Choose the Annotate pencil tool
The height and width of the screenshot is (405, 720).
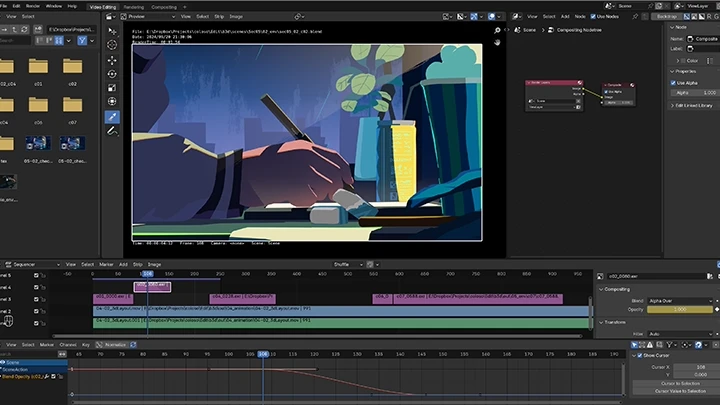(113, 131)
